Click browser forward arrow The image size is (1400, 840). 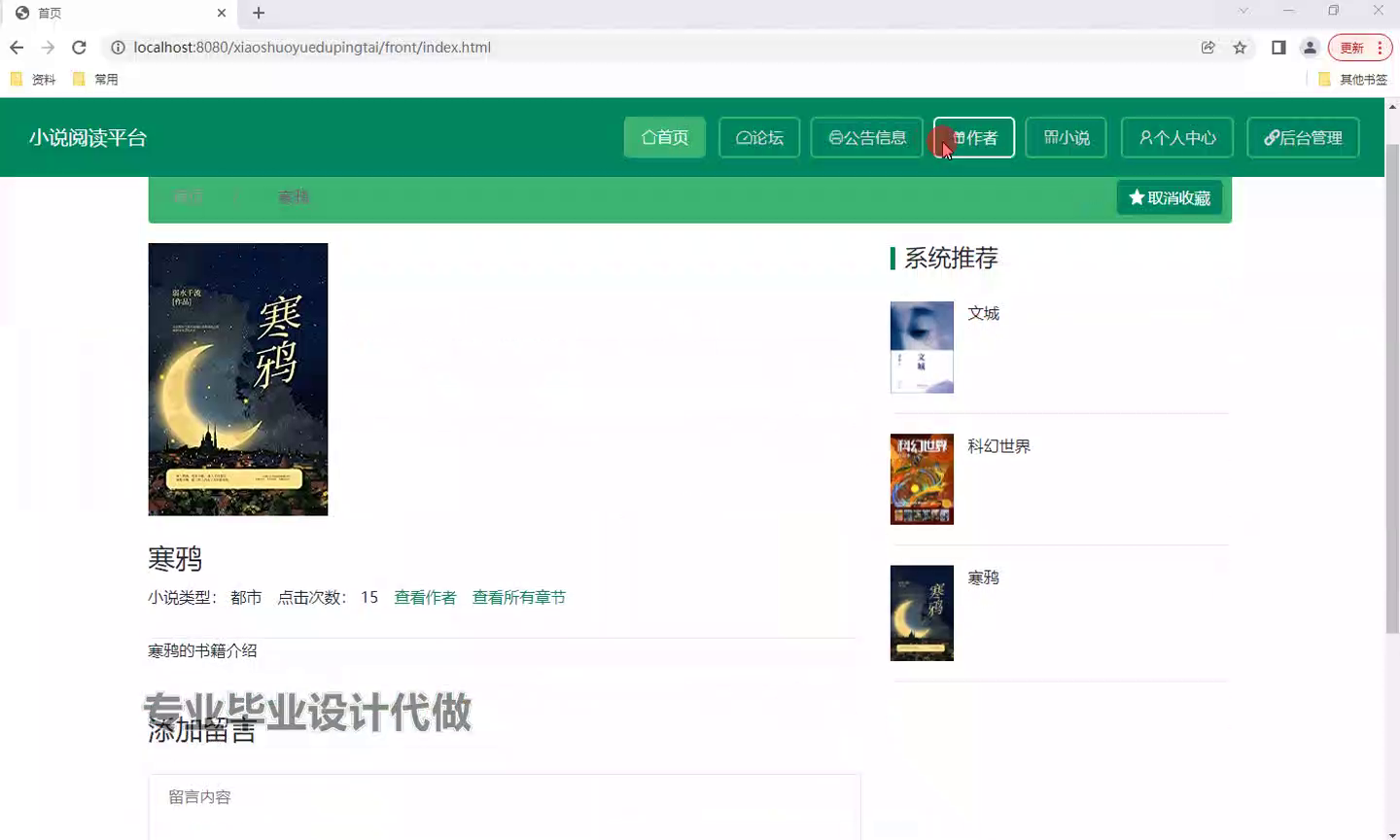click(x=48, y=47)
